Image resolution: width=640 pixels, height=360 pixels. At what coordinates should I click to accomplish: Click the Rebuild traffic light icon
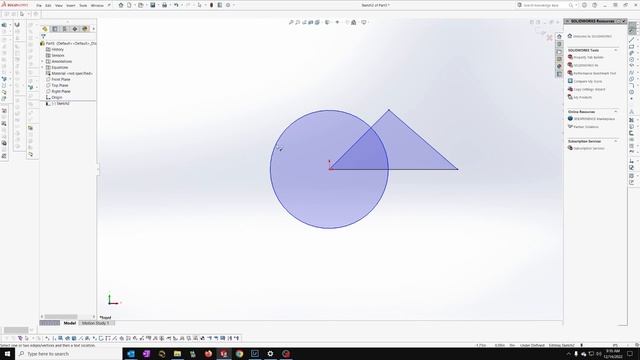click(x=211, y=5)
